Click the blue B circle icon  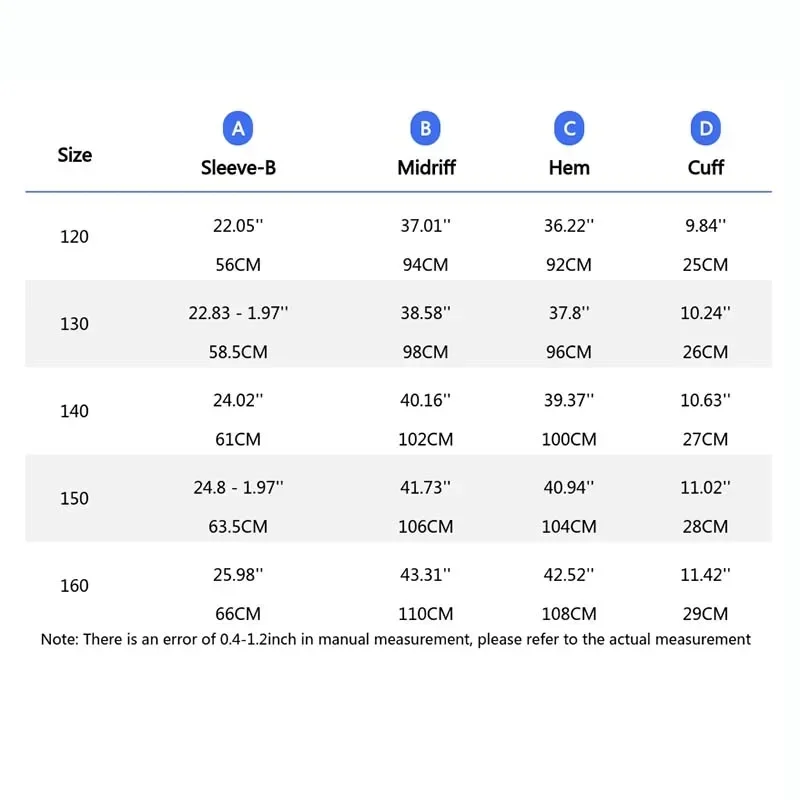425,129
